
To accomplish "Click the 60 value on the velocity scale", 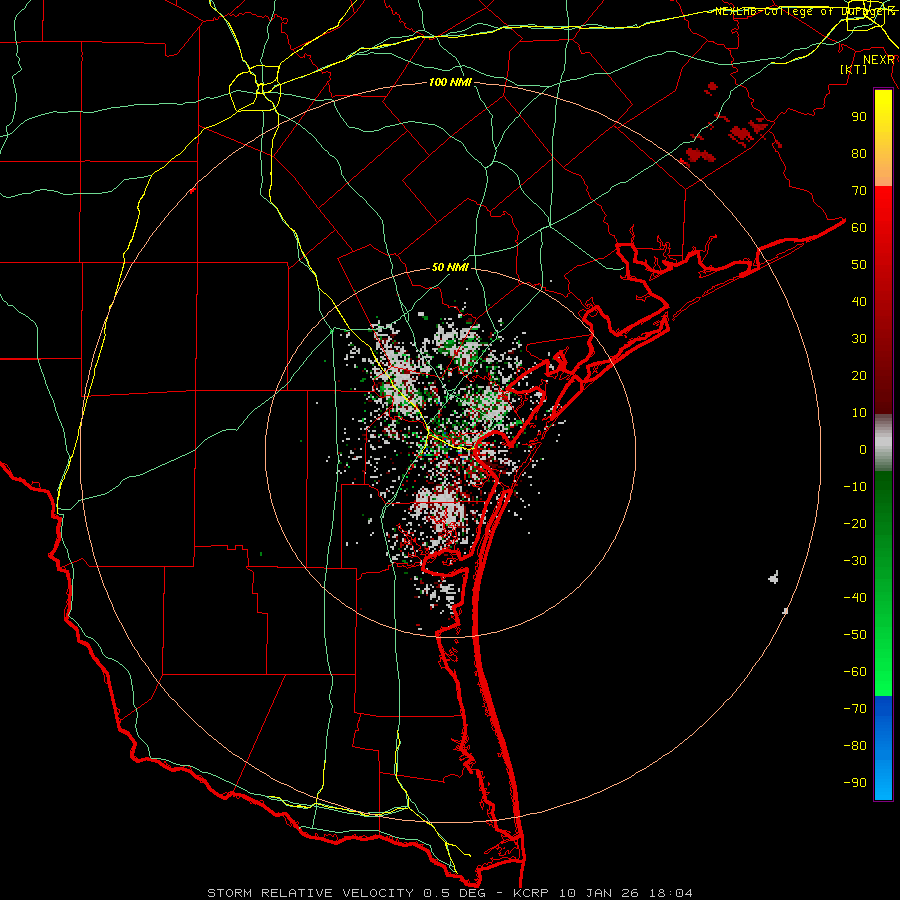I will [x=859, y=227].
